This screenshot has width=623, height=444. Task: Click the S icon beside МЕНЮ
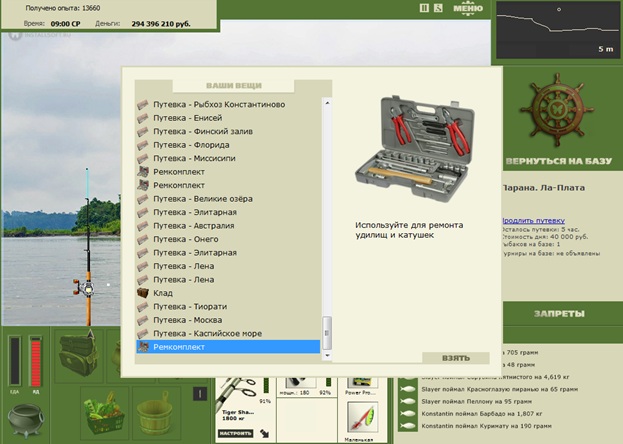(438, 8)
